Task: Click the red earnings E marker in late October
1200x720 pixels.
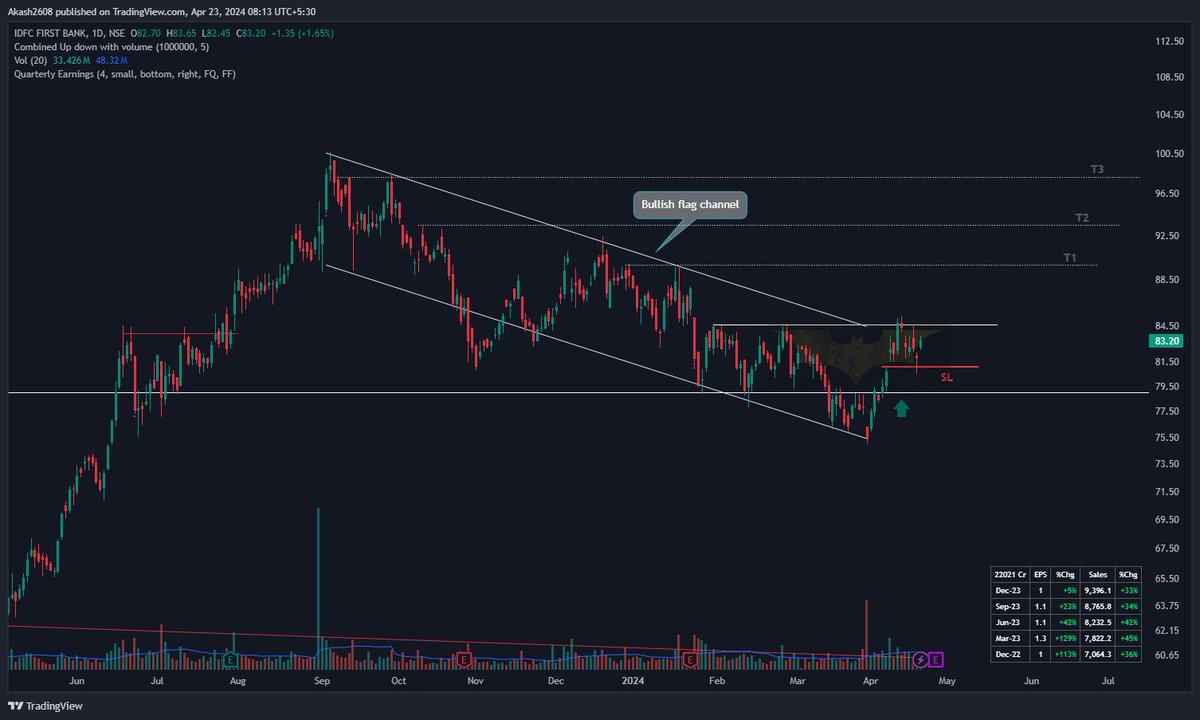Action: click(463, 660)
